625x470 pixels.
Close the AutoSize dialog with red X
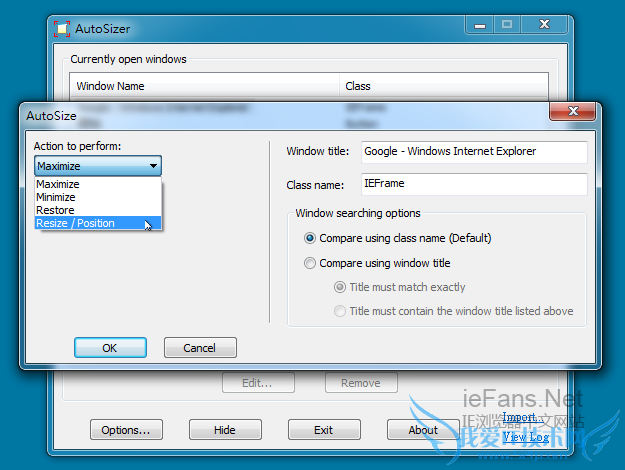(x=573, y=111)
